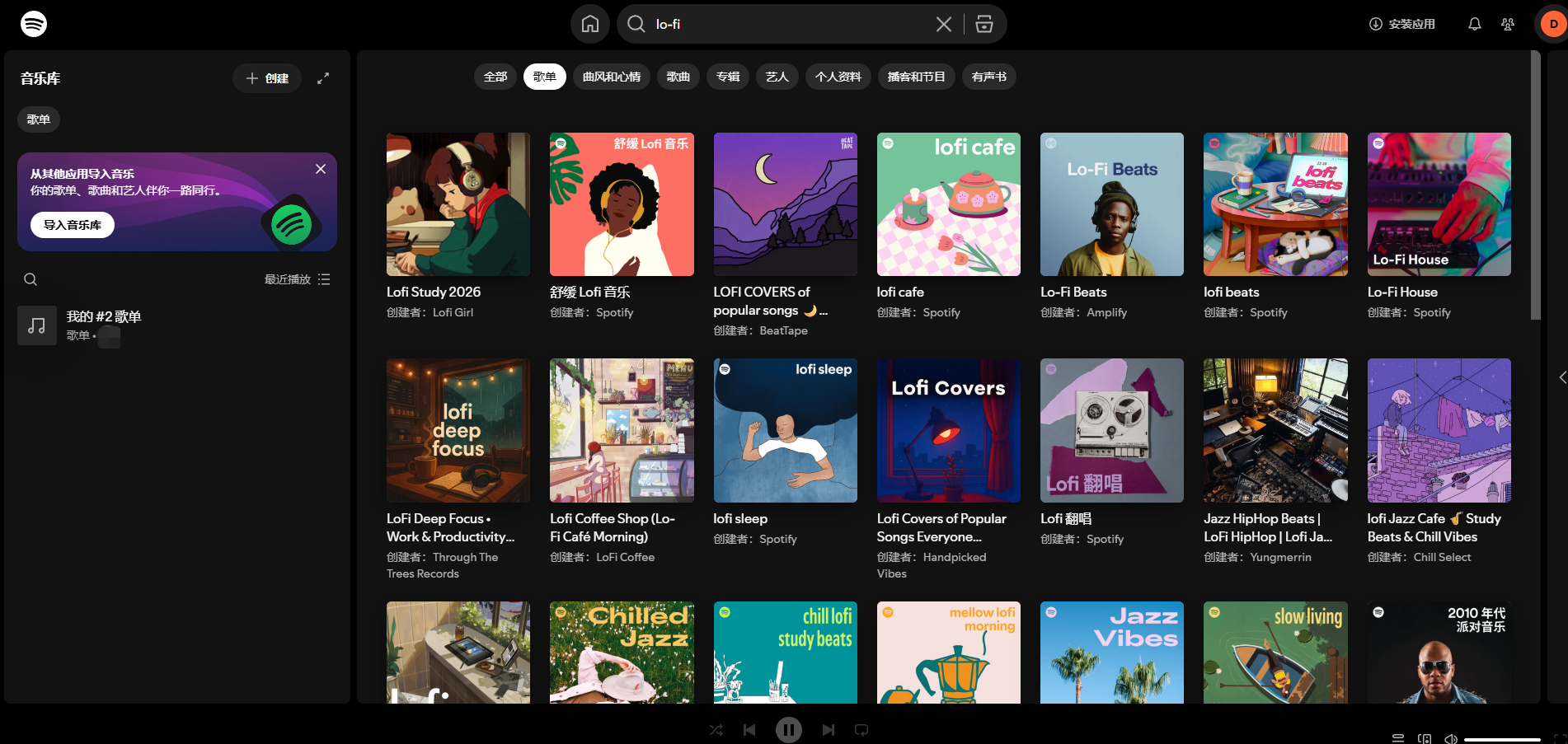Toggle shuffle playback mode

pyautogui.click(x=716, y=730)
